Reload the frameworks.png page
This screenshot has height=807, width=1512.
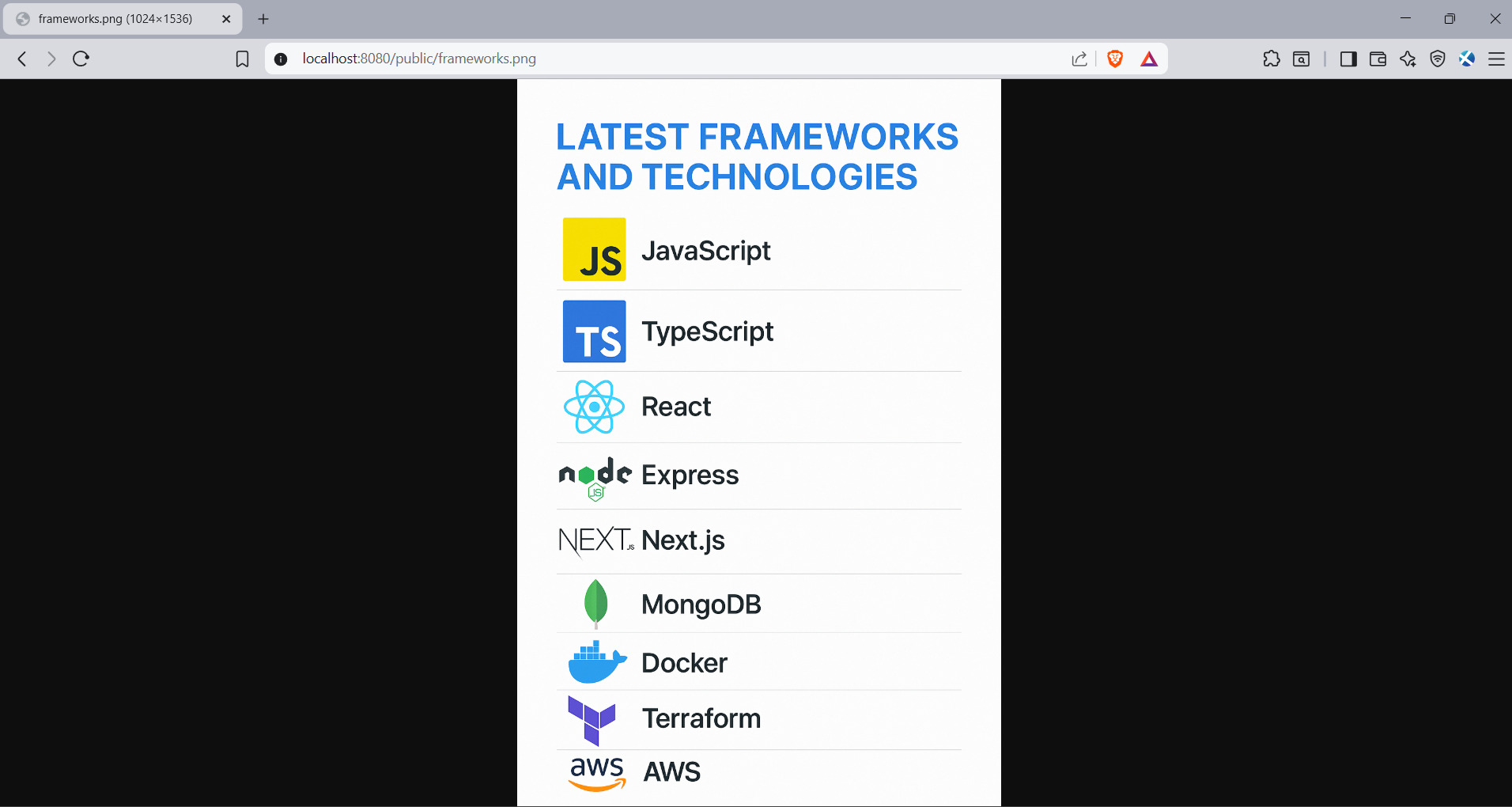[81, 59]
